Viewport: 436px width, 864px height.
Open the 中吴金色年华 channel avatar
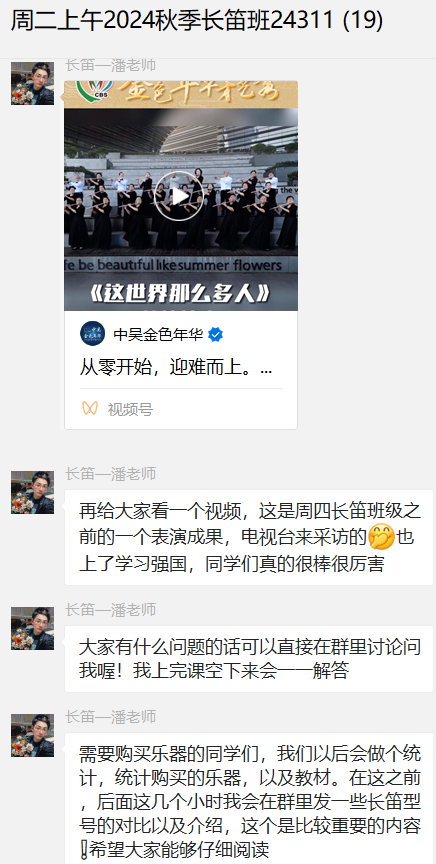[x=92, y=333]
